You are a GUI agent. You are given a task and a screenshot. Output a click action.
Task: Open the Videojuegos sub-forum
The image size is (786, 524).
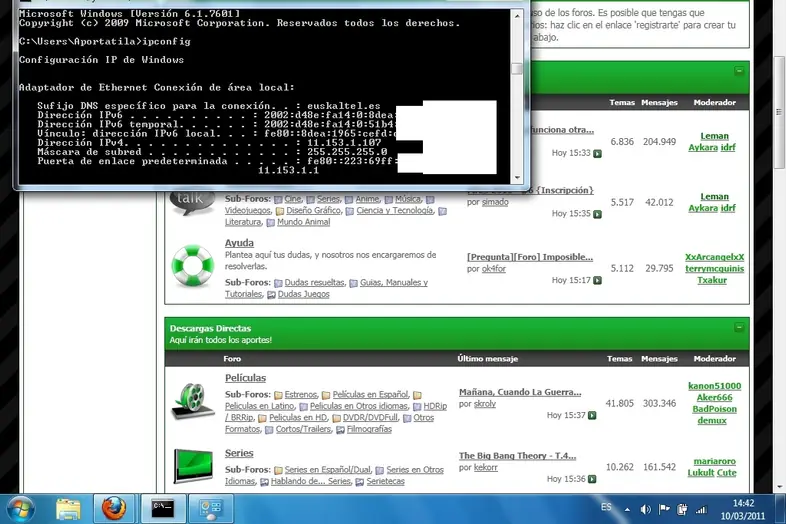coord(248,211)
